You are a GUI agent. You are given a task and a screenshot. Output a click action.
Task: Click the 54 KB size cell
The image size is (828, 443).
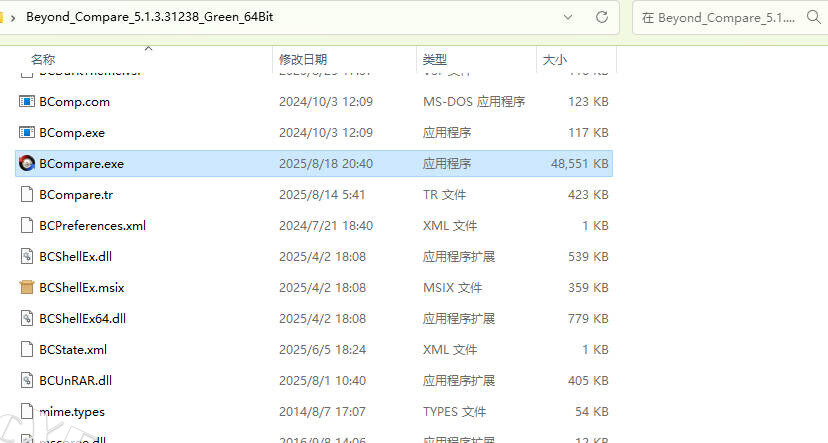coord(592,412)
